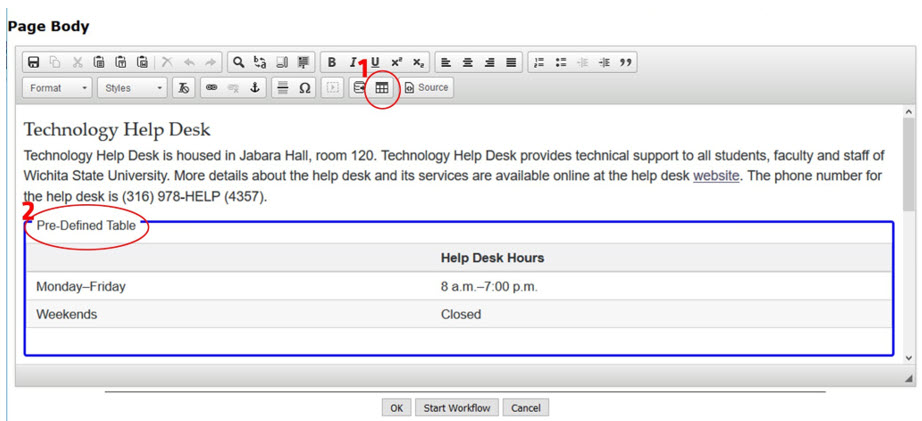Insert an anchor with anchor icon
This screenshot has height=421, width=922.
click(x=255, y=88)
